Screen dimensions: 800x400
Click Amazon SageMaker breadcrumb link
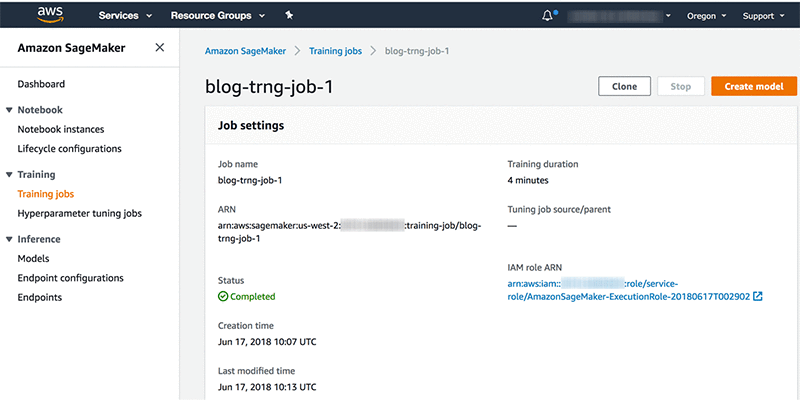click(245, 51)
